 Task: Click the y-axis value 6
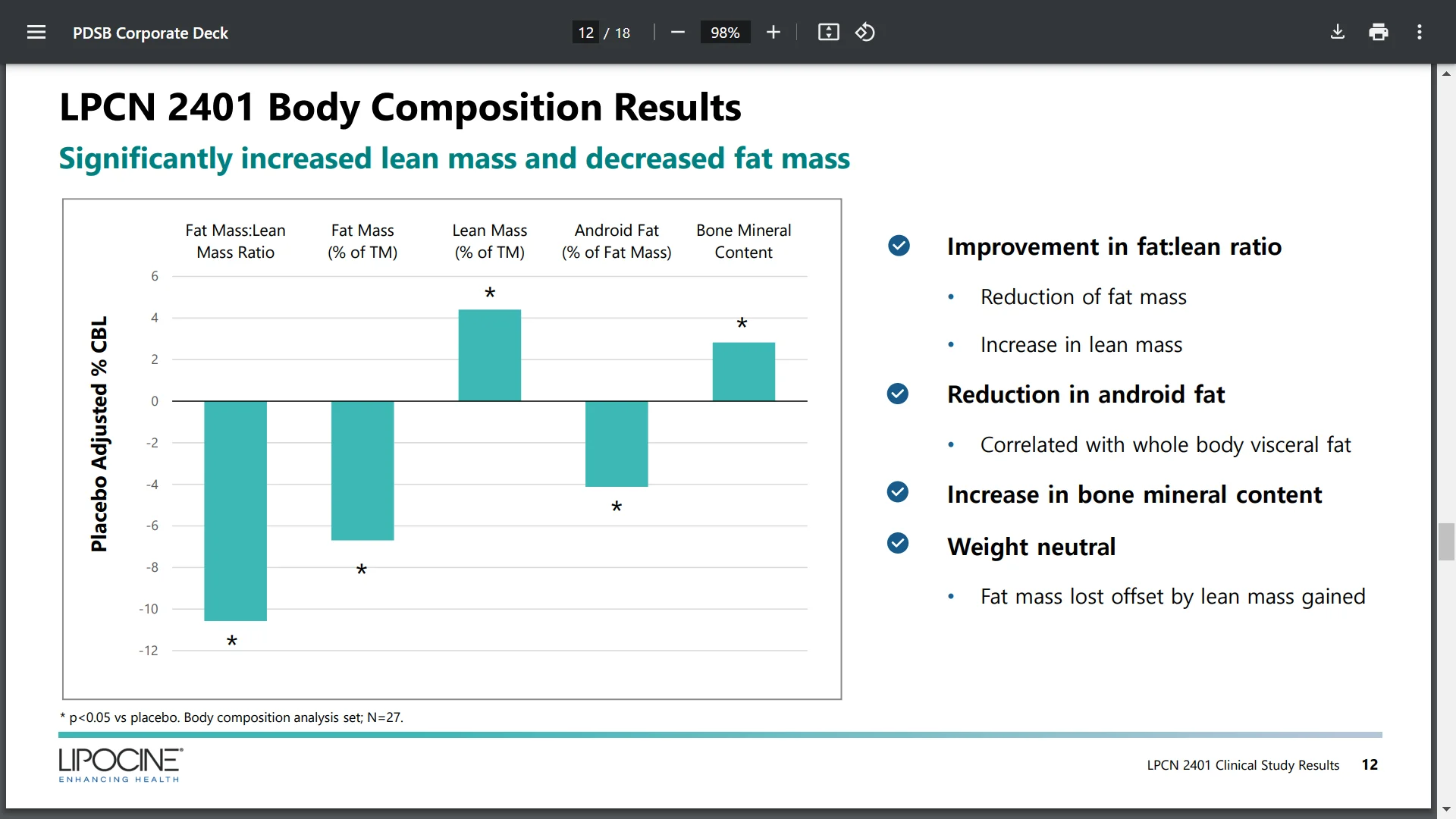155,276
